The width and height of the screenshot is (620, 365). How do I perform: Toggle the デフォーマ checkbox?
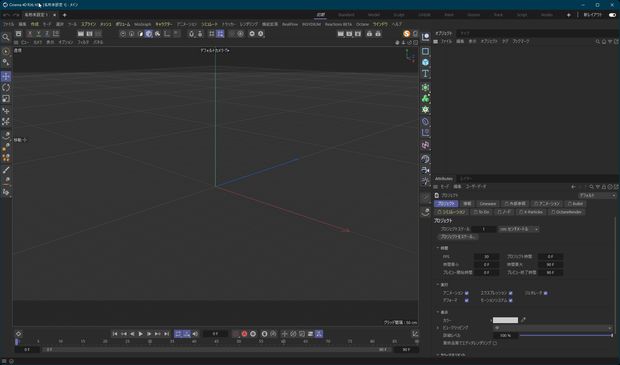tap(467, 301)
